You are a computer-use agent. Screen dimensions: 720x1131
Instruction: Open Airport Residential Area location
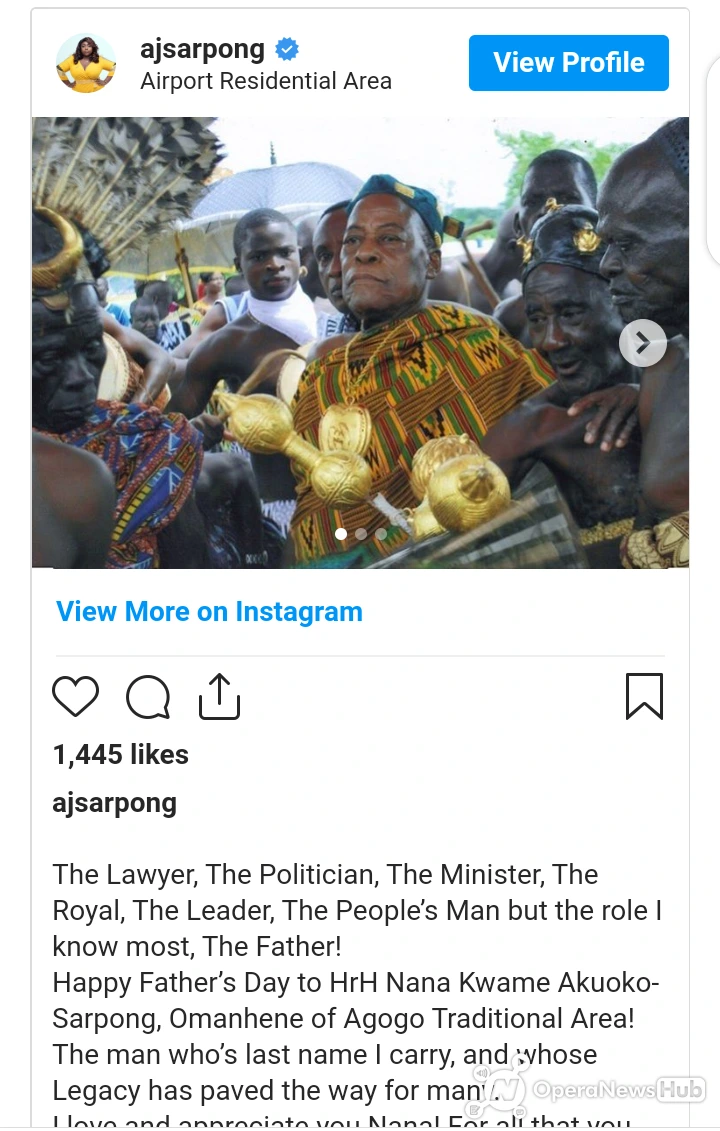click(x=266, y=81)
